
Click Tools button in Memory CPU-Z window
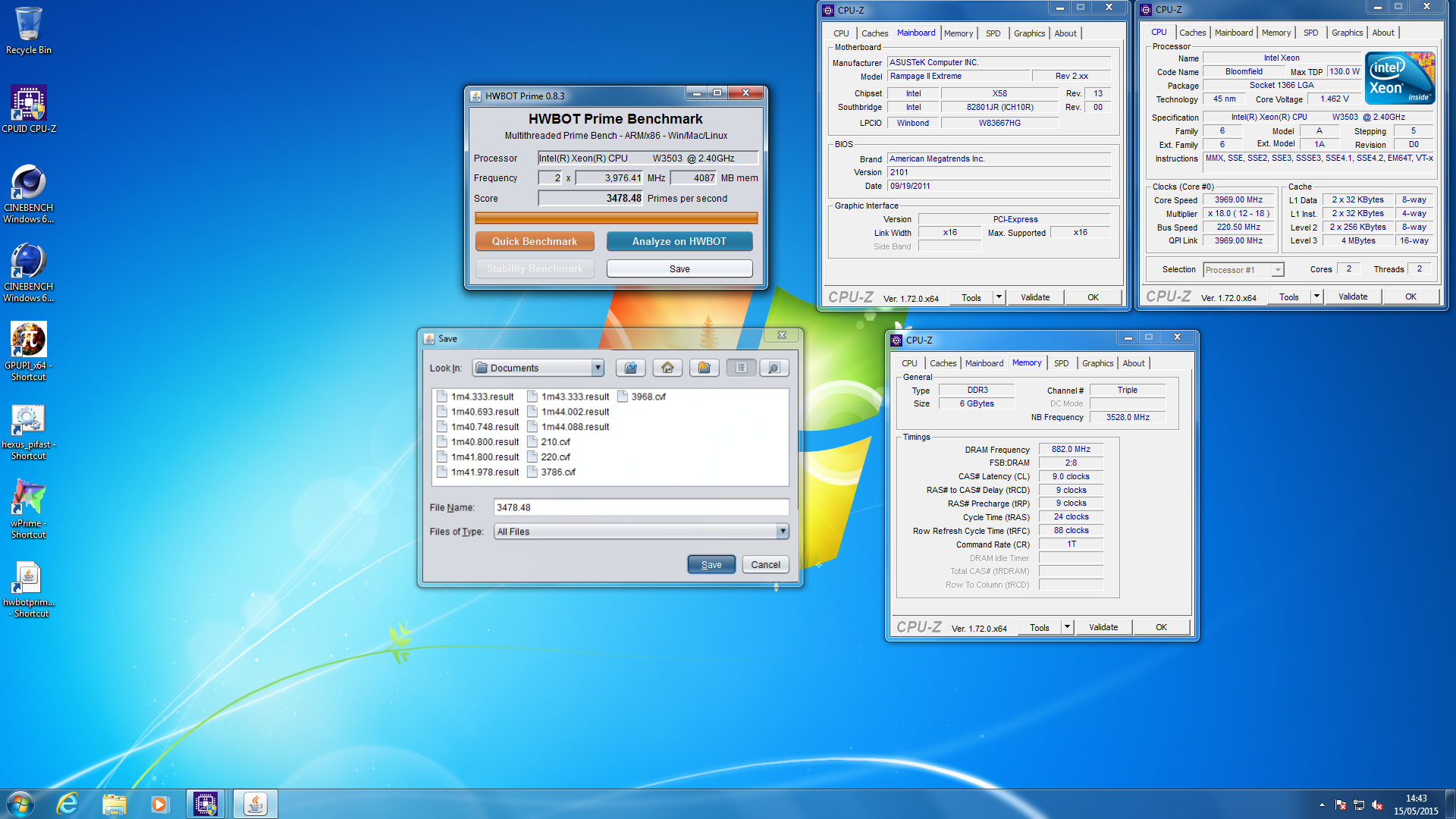coord(1040,627)
